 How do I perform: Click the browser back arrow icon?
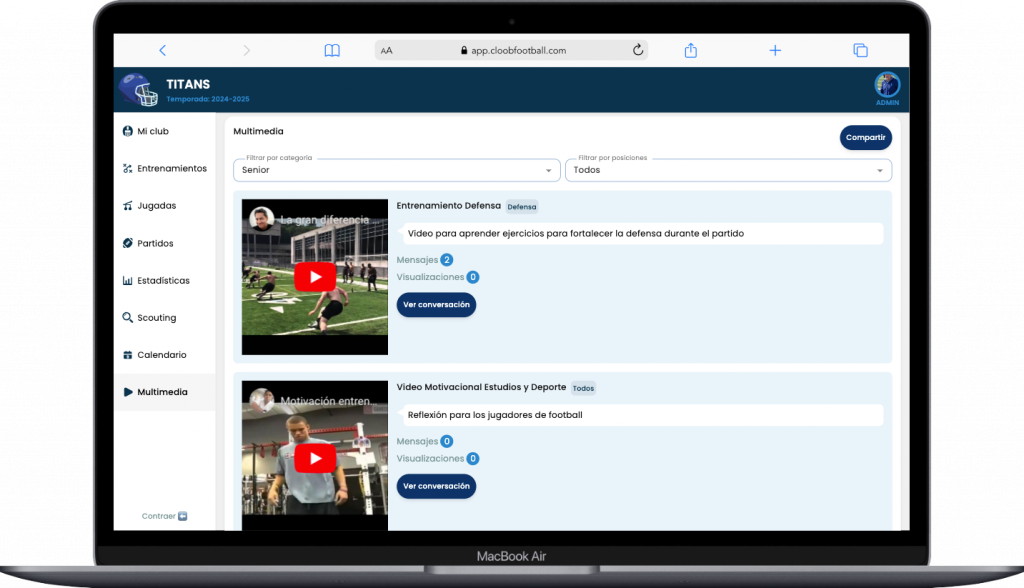(x=163, y=50)
